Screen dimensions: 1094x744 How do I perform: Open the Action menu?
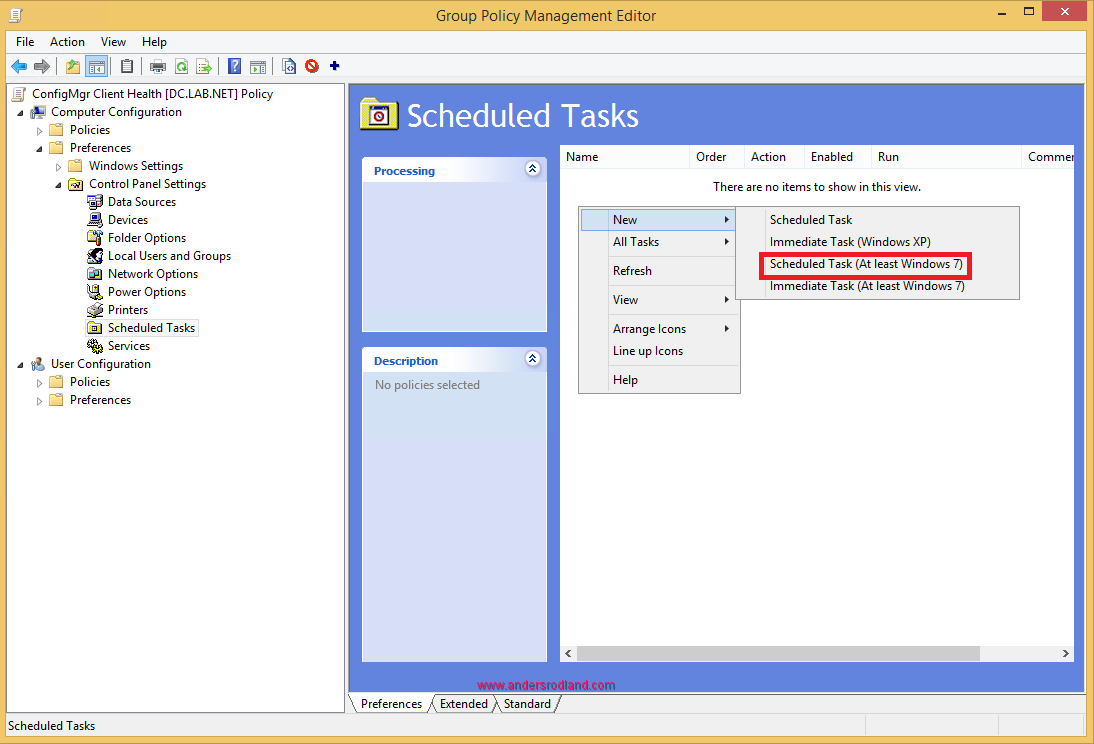pyautogui.click(x=67, y=42)
